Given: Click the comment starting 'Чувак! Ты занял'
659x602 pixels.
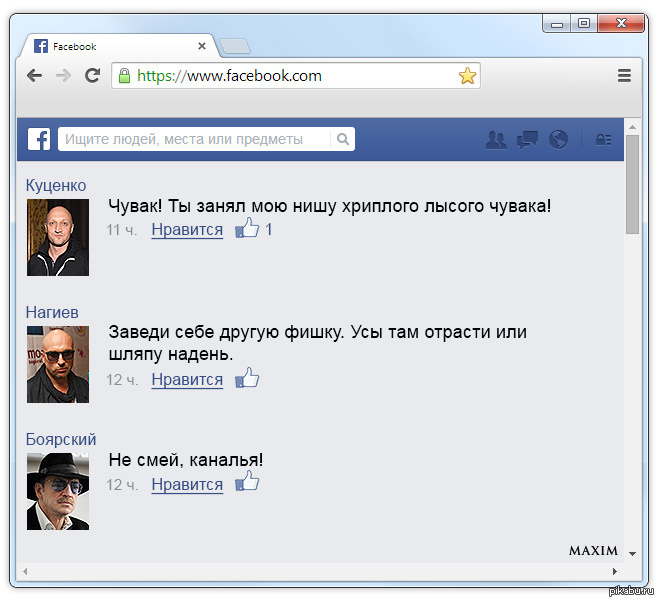Looking at the screenshot, I should 330,206.
